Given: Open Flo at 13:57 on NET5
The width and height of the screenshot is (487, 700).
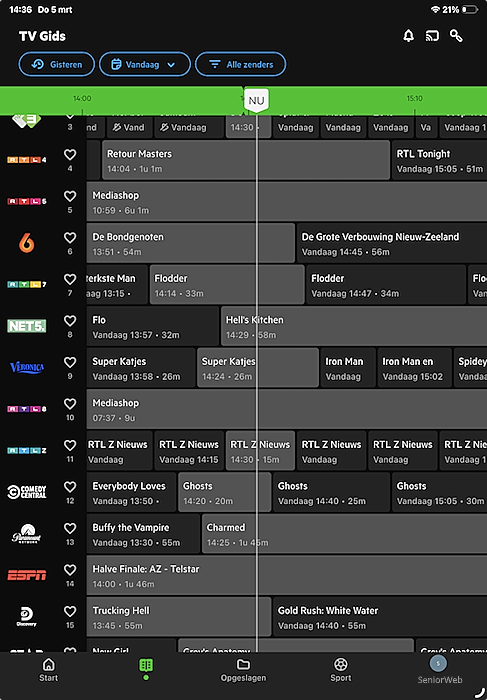Looking at the screenshot, I should [x=153, y=326].
